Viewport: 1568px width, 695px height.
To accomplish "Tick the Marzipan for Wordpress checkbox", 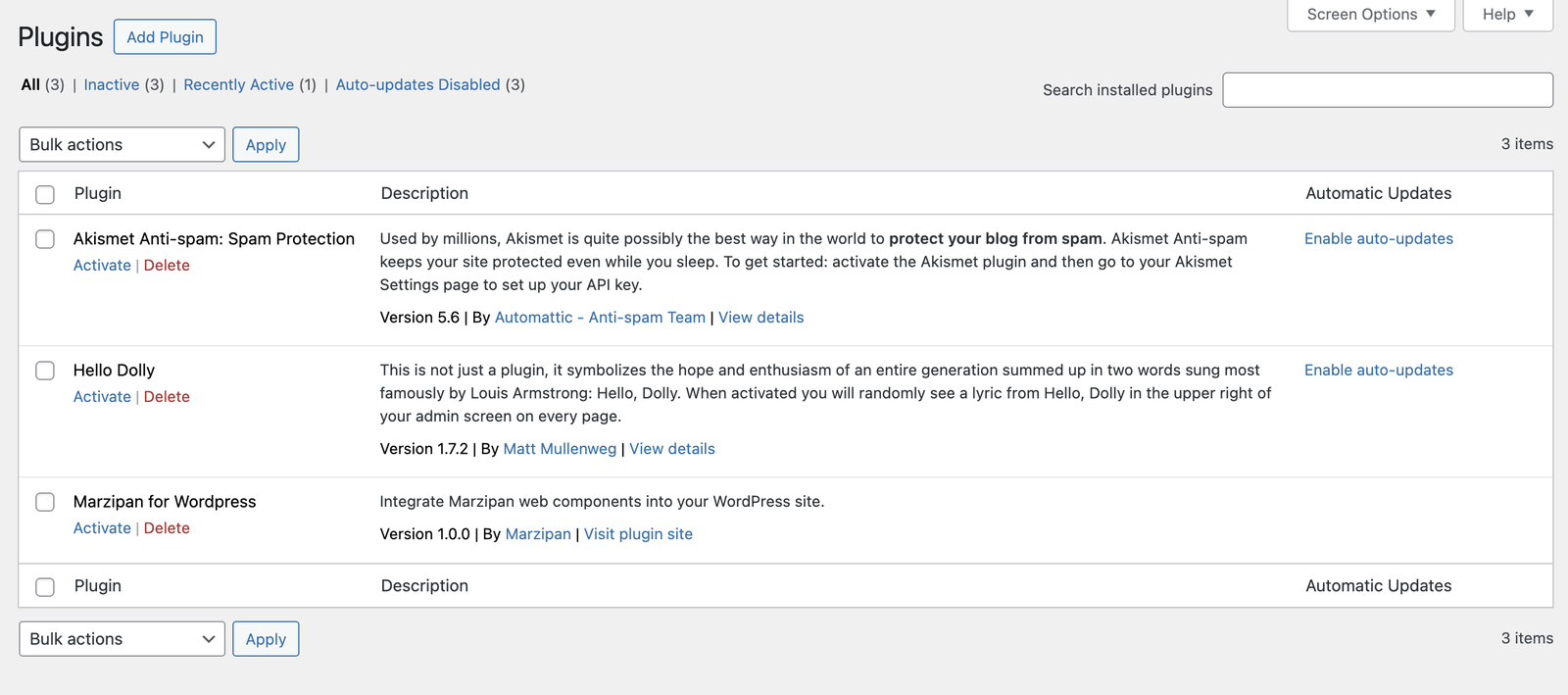I will (x=45, y=502).
